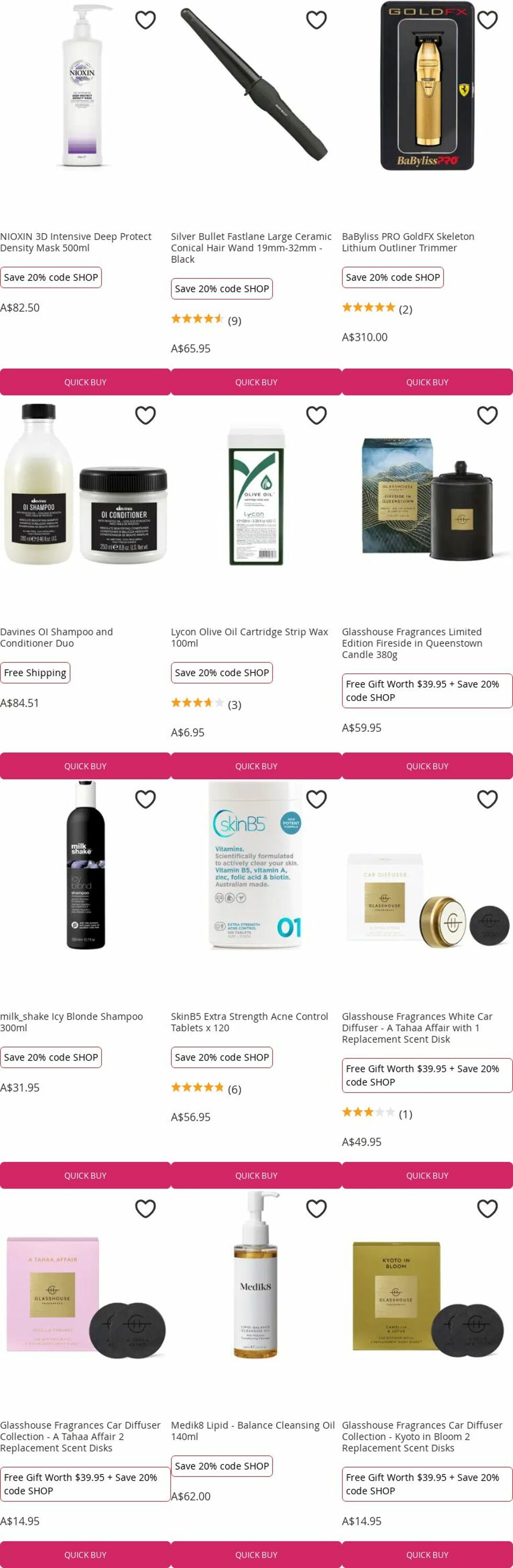
Task: Quick buy the BaByliss PRO GoldFX Trimmer
Action: click(x=427, y=382)
